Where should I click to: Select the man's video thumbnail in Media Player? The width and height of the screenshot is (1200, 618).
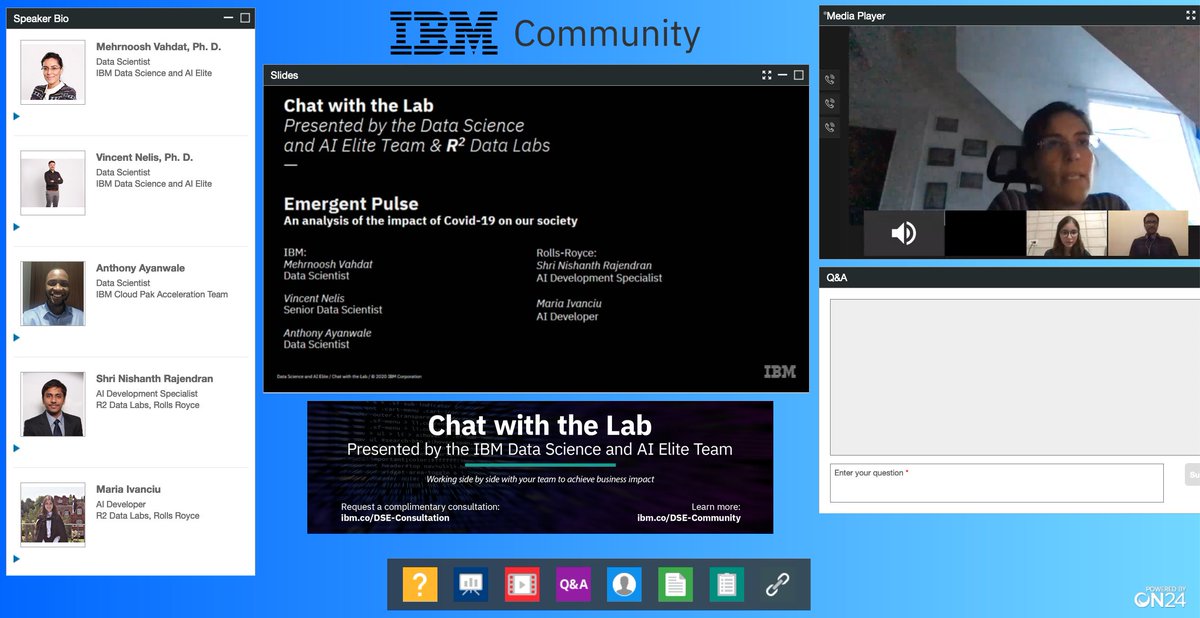(x=1148, y=234)
